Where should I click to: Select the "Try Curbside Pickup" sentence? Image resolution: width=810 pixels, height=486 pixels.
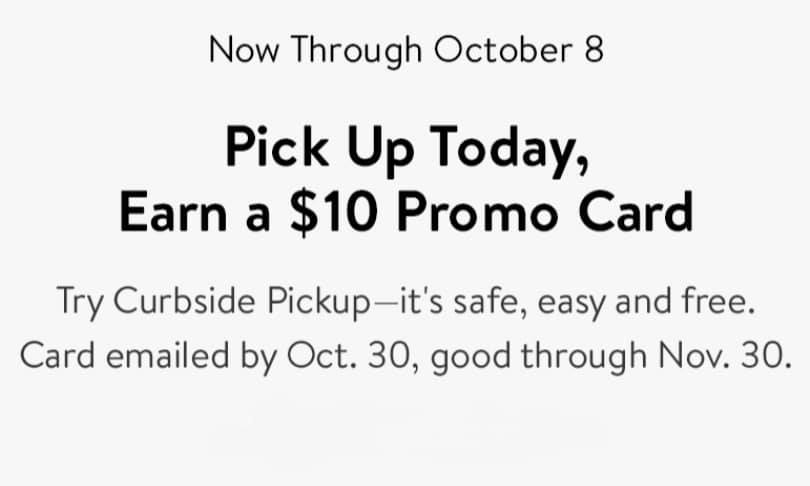pyautogui.click(x=405, y=301)
